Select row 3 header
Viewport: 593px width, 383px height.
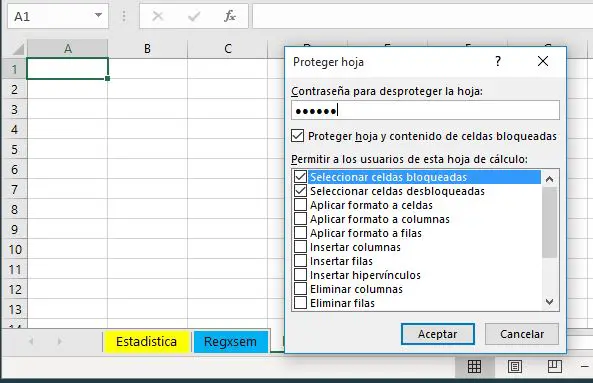[14, 110]
